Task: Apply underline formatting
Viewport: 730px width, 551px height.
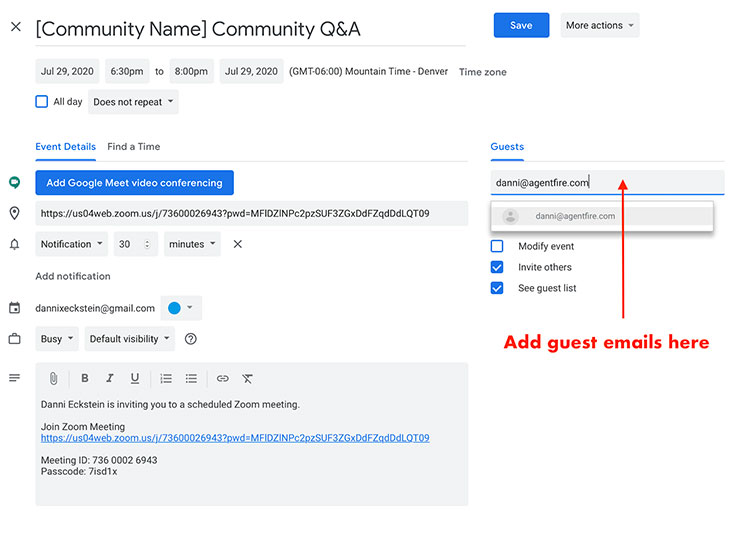Action: tap(135, 379)
